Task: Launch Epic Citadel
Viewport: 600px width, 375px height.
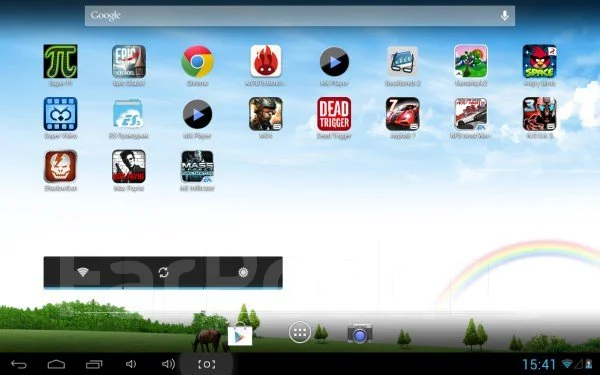Action: coord(129,61)
